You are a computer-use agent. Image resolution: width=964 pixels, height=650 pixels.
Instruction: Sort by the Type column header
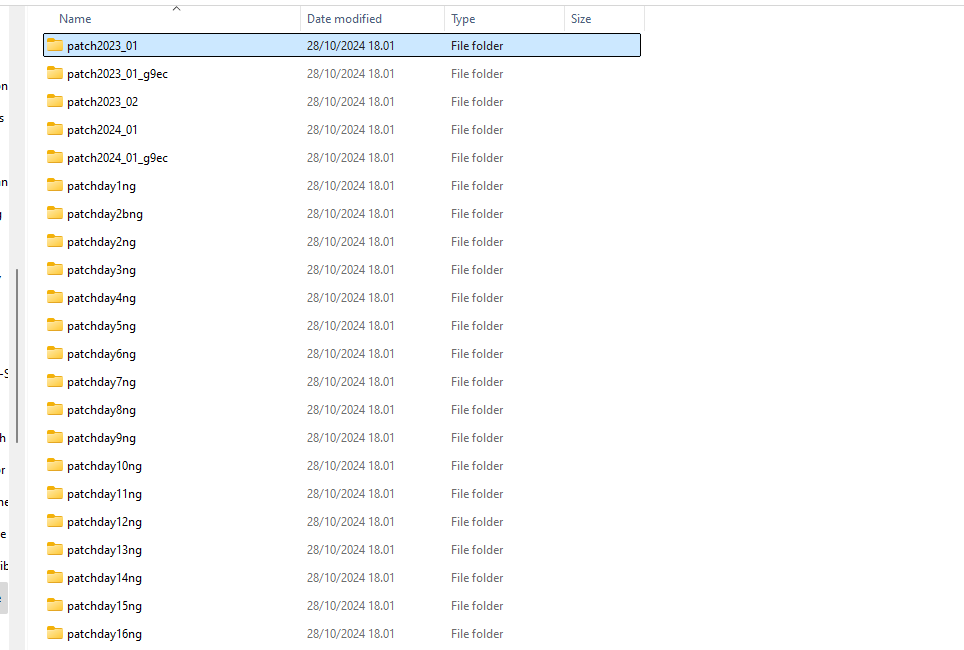(463, 19)
